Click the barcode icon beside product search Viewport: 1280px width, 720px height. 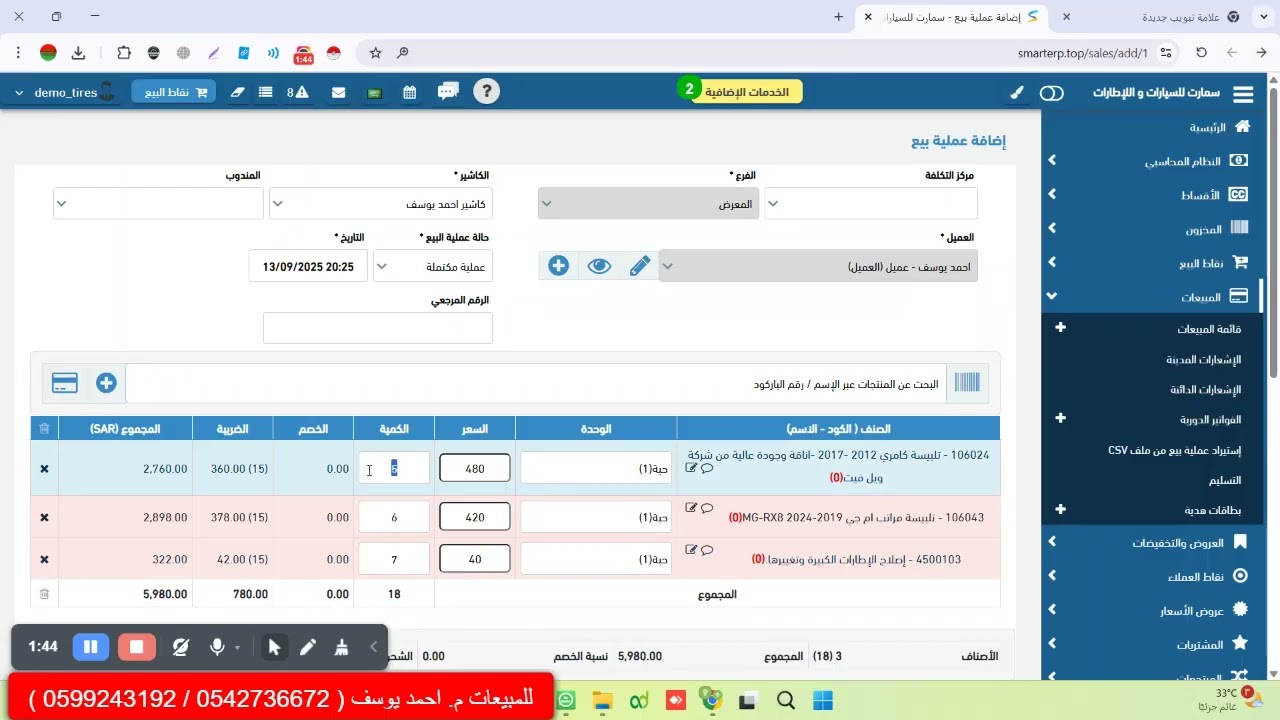tap(967, 383)
